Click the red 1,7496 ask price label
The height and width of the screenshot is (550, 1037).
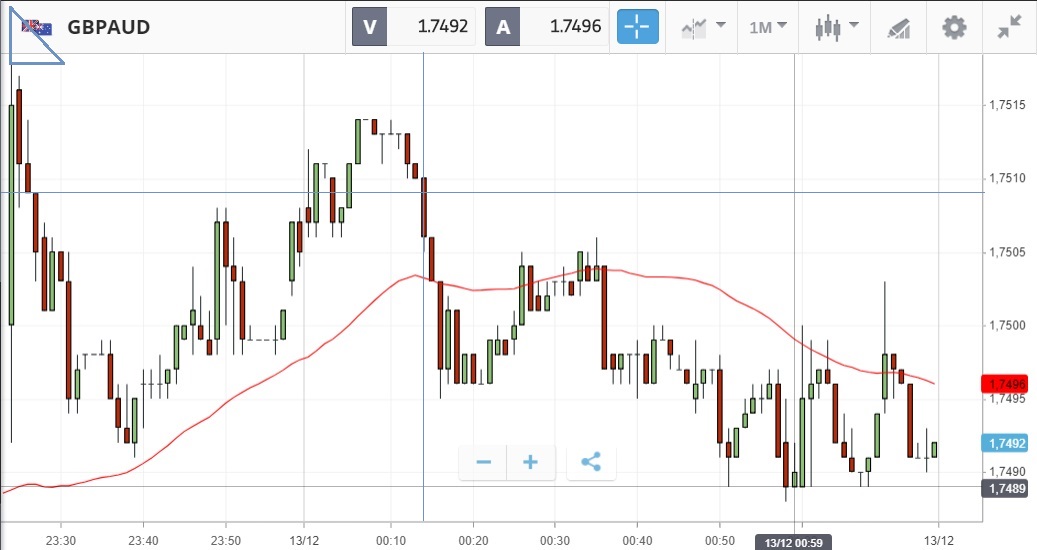(1006, 384)
